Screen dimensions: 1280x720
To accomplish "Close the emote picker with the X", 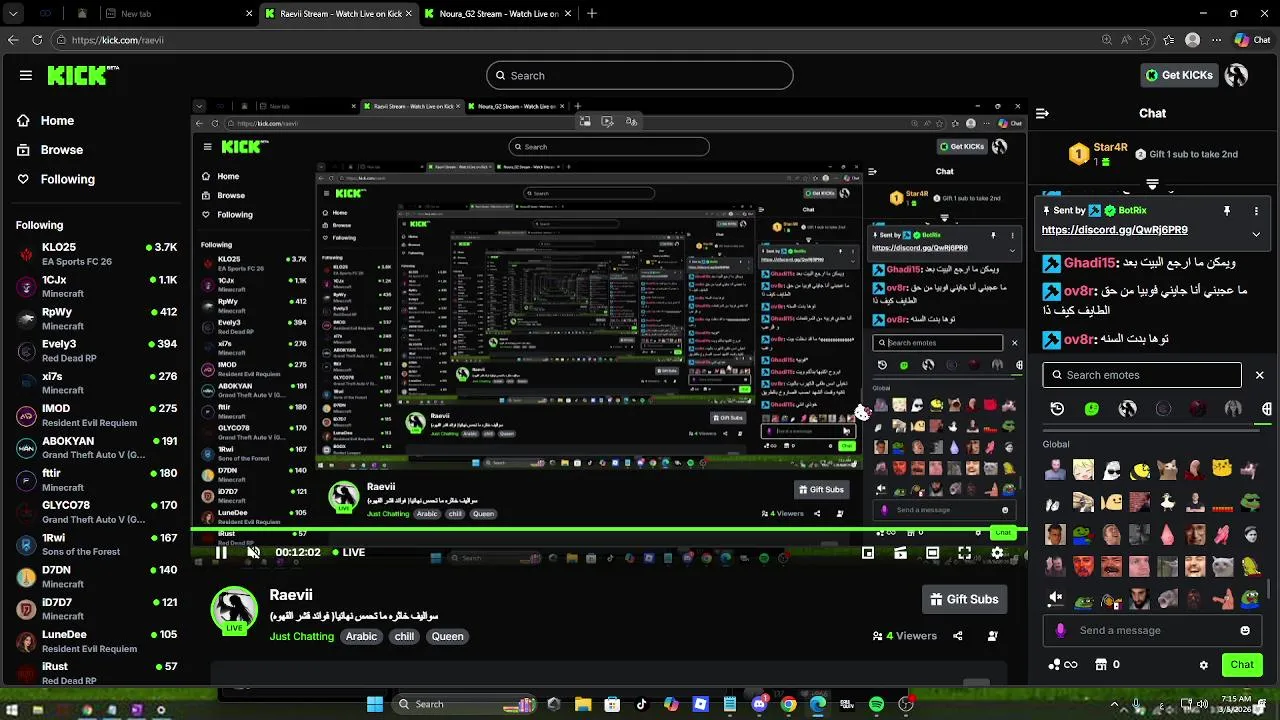I will [1259, 375].
